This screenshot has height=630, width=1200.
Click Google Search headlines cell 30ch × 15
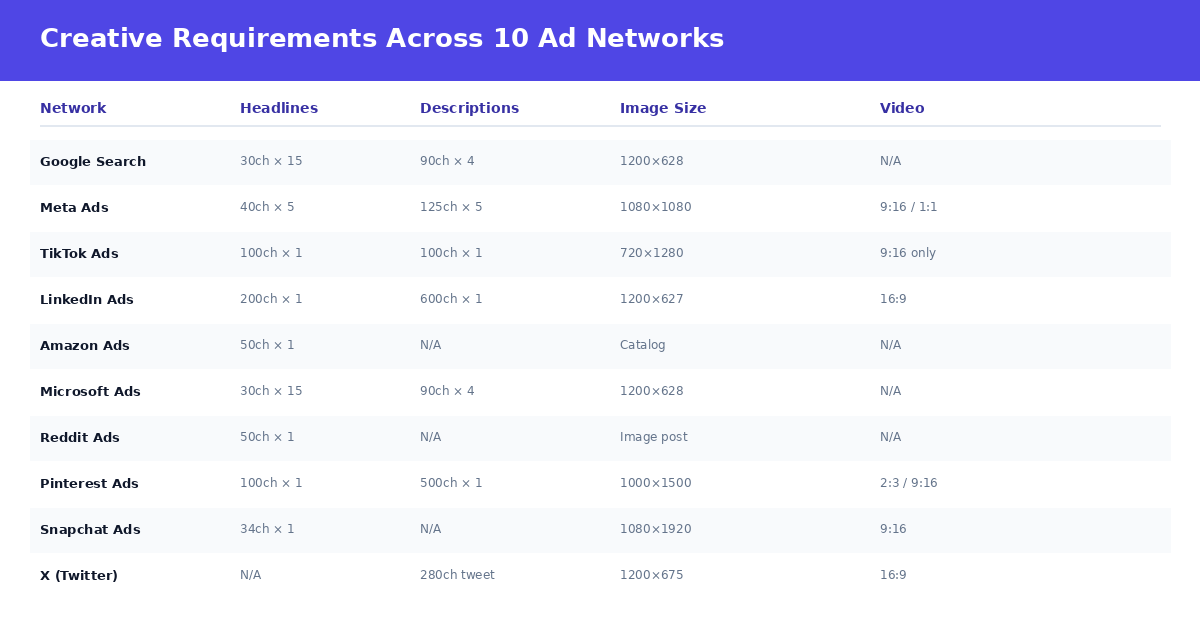271,161
